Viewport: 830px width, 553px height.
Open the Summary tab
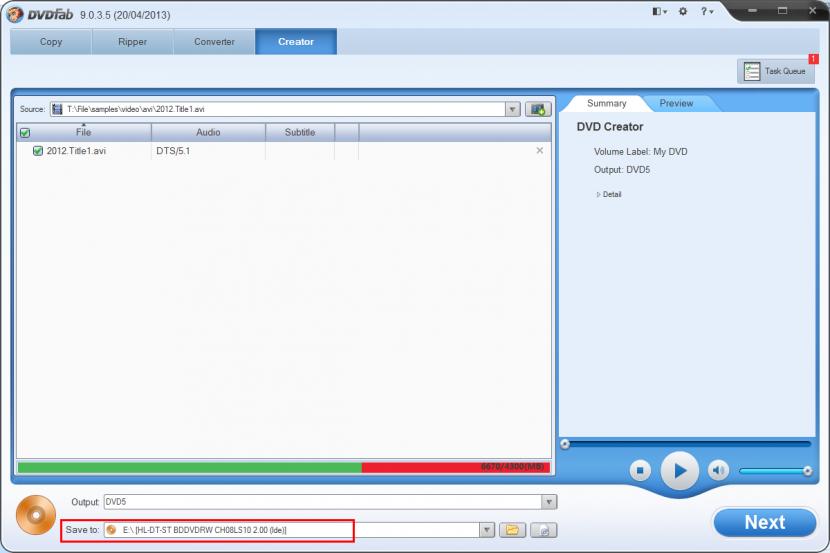(x=606, y=103)
